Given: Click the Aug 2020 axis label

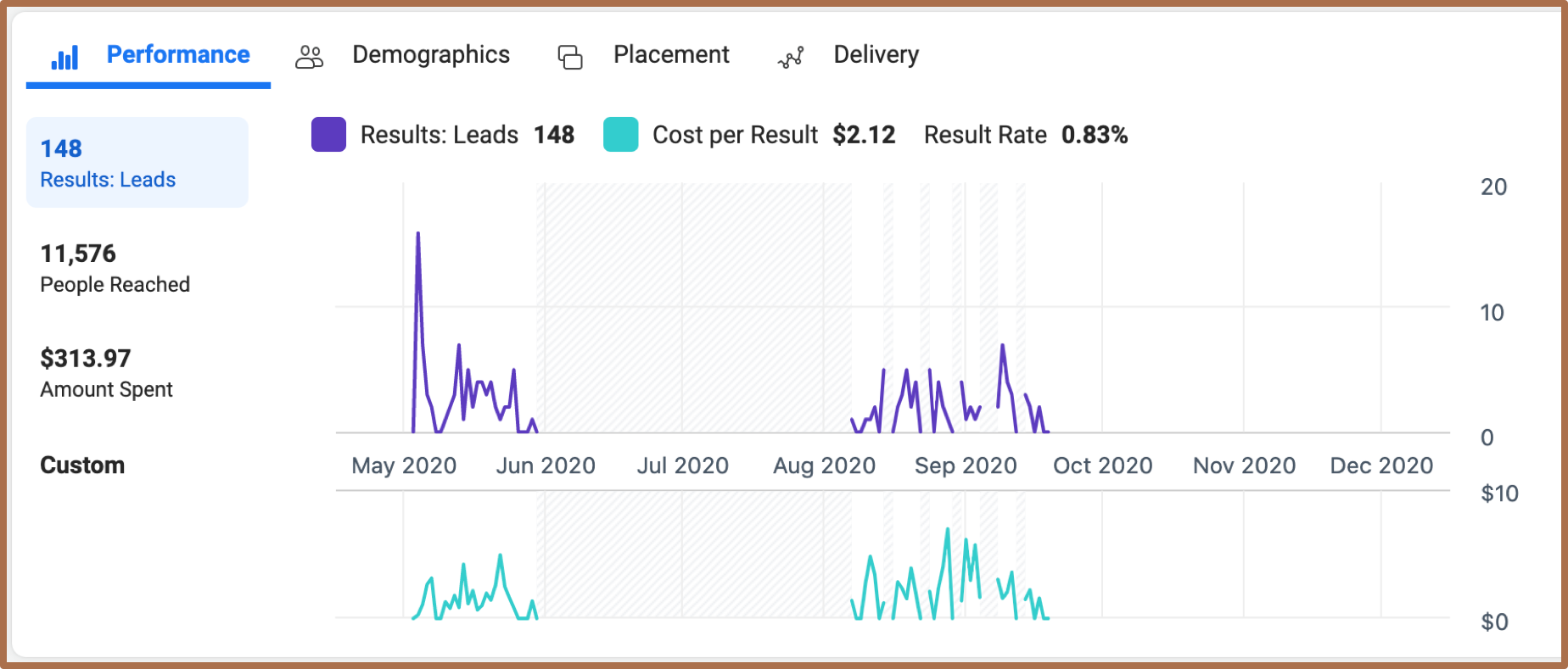Looking at the screenshot, I should (x=824, y=466).
